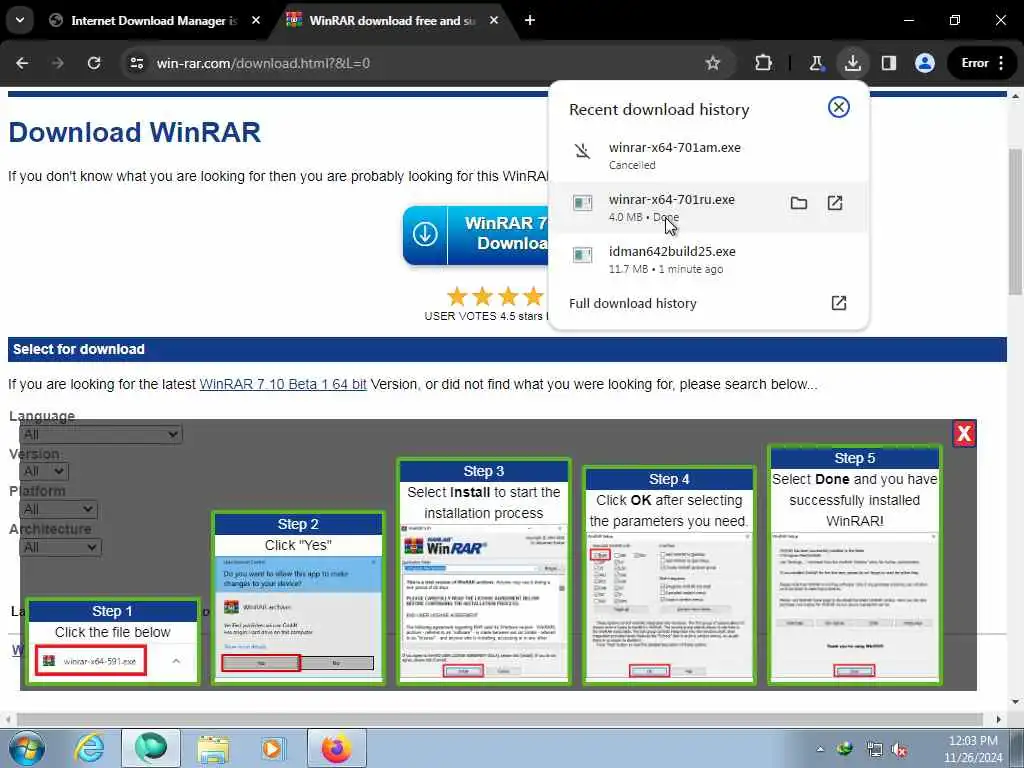Open idman642build25.exe from downloads
This screenshot has height=768, width=1024.
(x=709, y=259)
